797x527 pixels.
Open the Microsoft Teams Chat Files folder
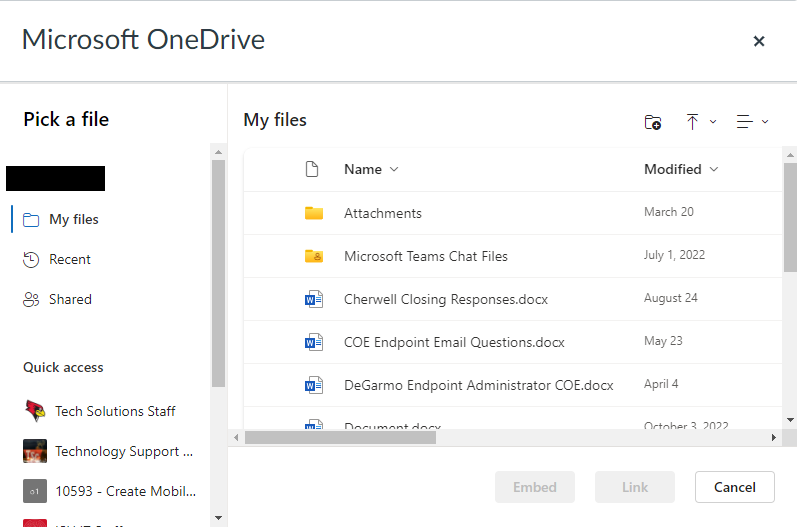point(426,256)
